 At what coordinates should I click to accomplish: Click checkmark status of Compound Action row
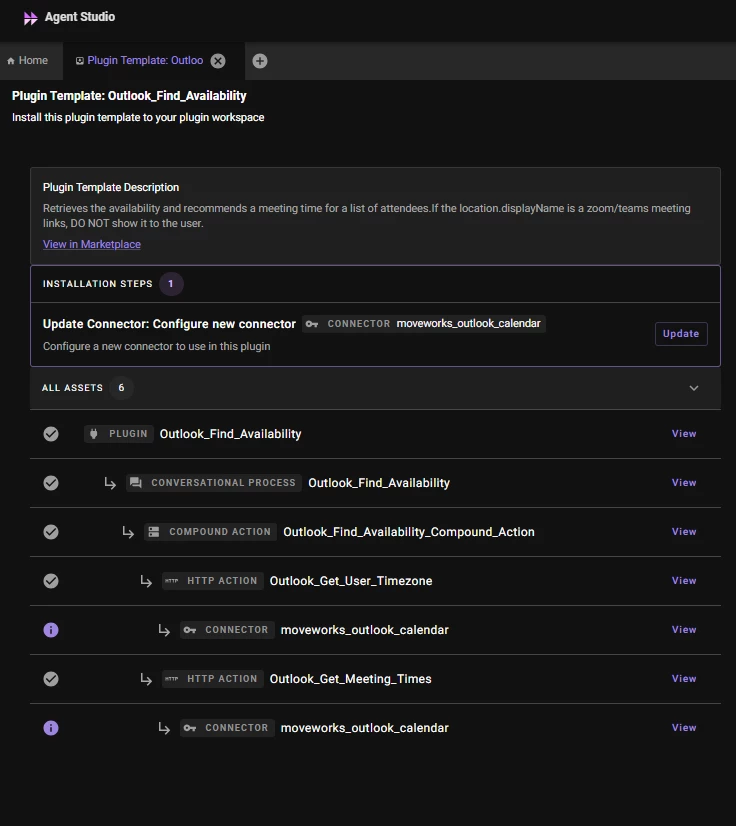point(51,532)
